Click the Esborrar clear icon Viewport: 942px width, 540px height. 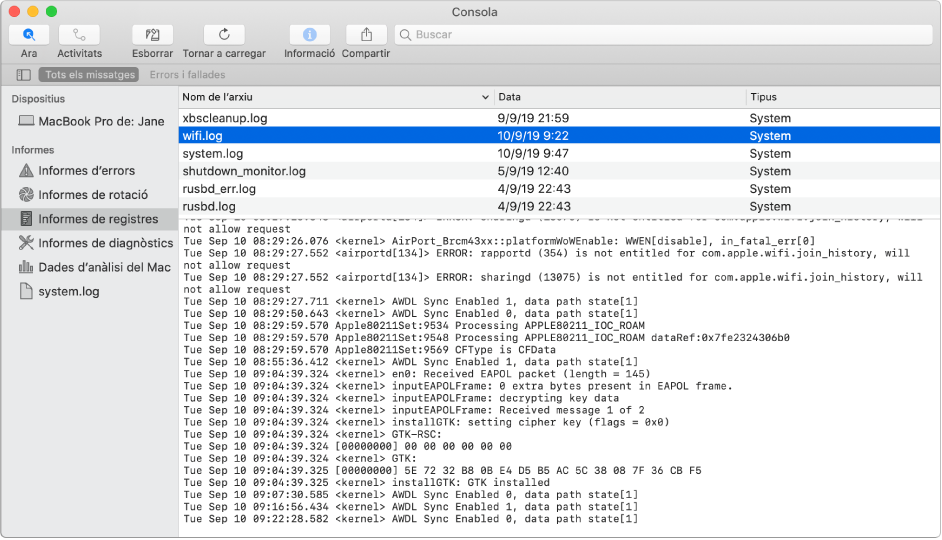(x=152, y=35)
